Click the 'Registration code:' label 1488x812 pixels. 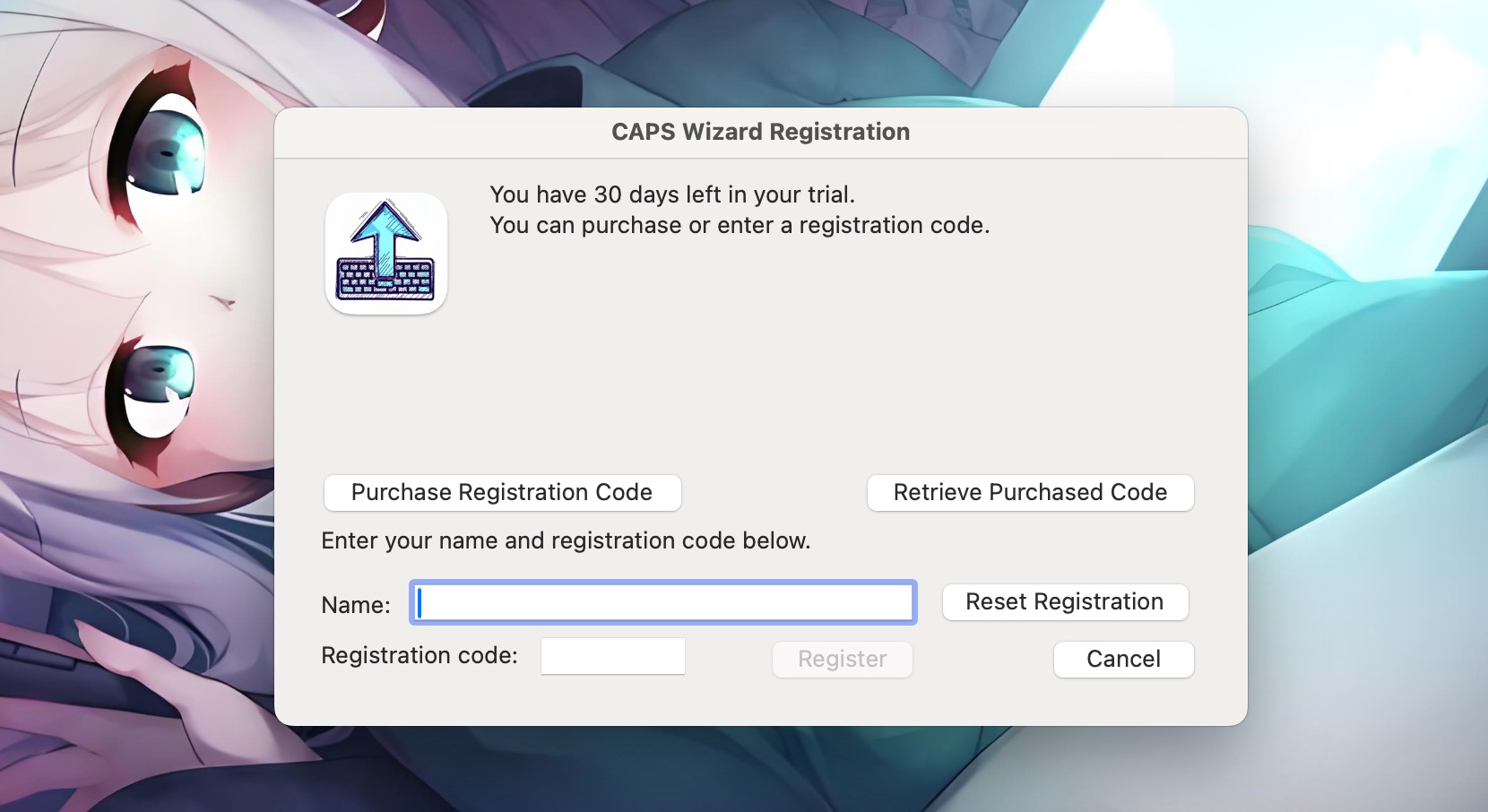420,655
